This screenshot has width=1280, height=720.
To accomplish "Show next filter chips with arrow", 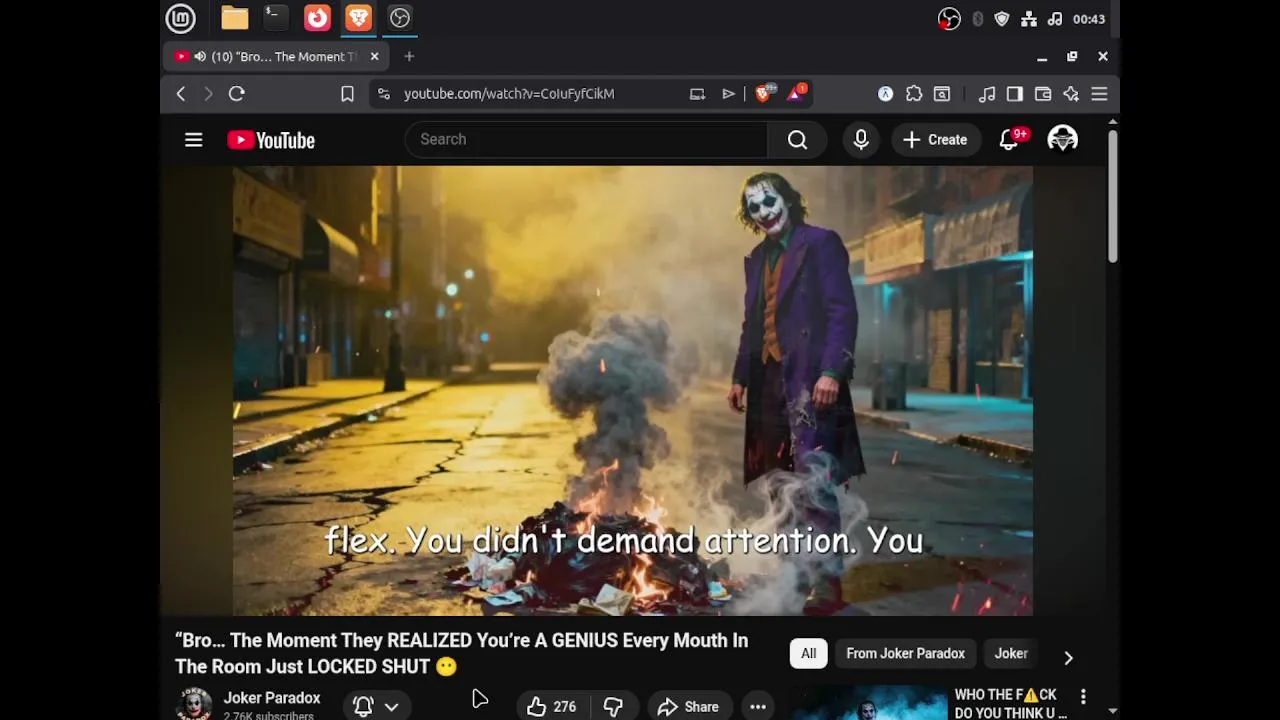I will (x=1068, y=657).
